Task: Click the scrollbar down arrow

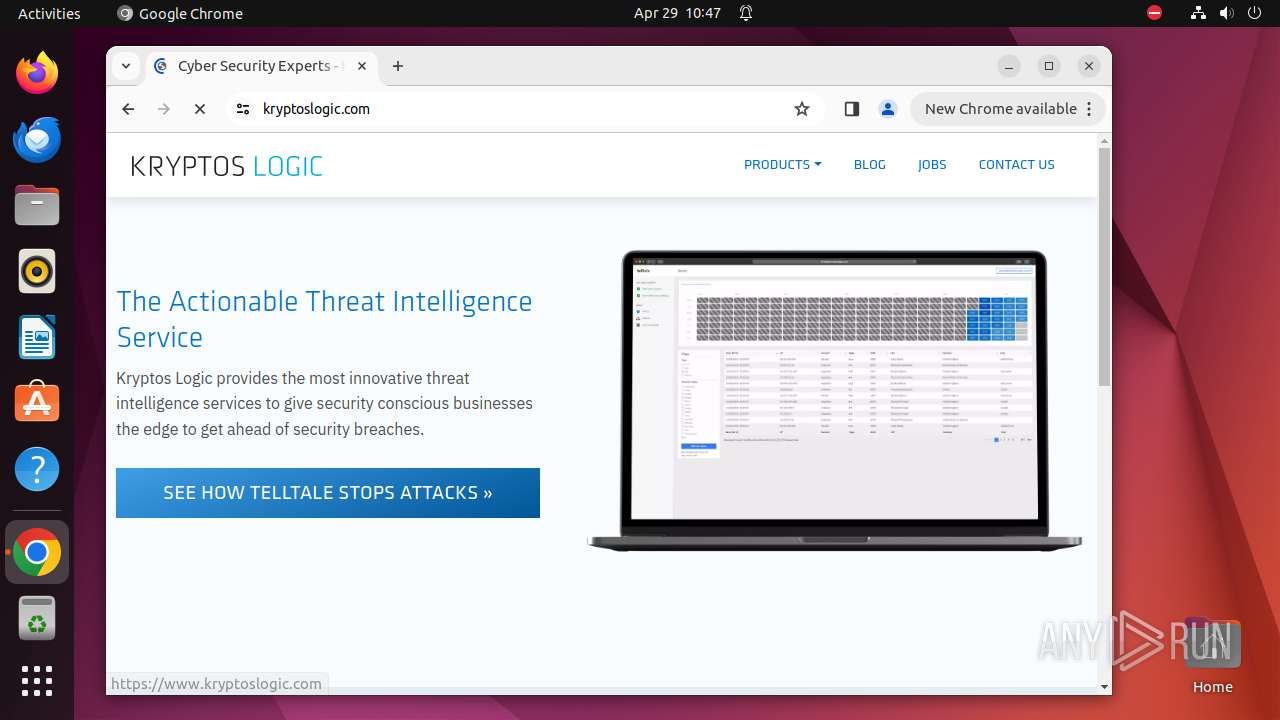Action: point(1104,687)
